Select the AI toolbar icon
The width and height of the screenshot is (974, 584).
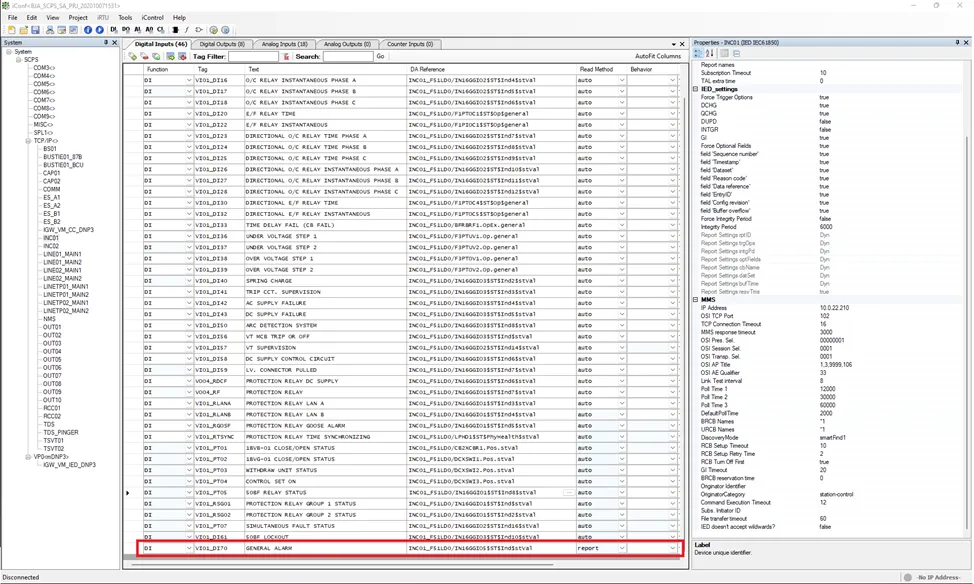pos(138,29)
